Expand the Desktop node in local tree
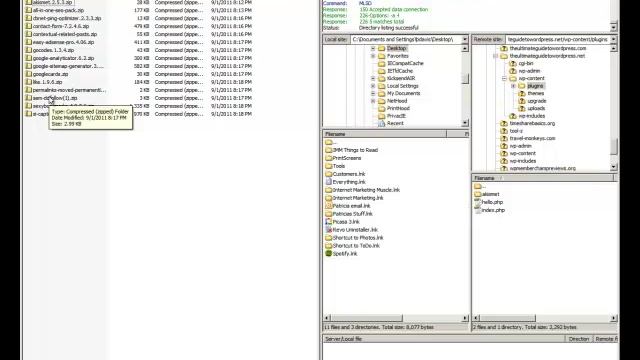Screen dimensions: 640x360 [373, 48]
